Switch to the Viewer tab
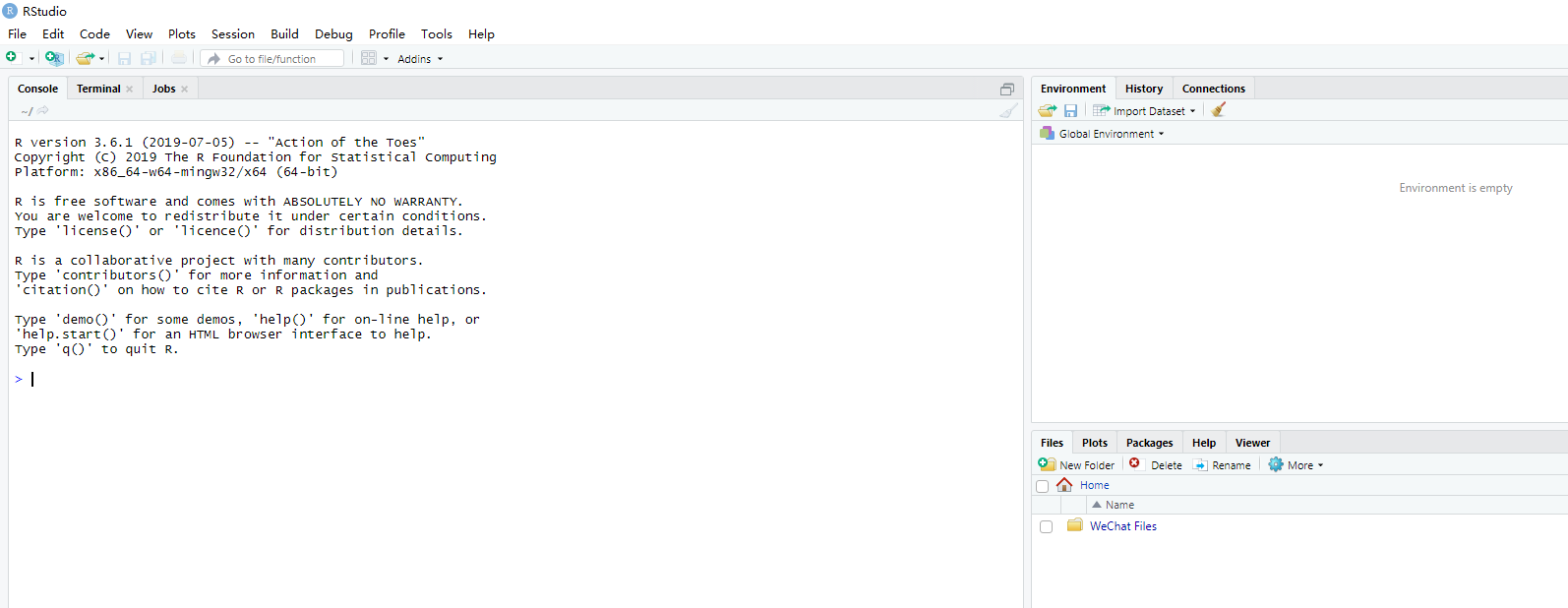This screenshot has height=608, width=1568. tap(1253, 443)
